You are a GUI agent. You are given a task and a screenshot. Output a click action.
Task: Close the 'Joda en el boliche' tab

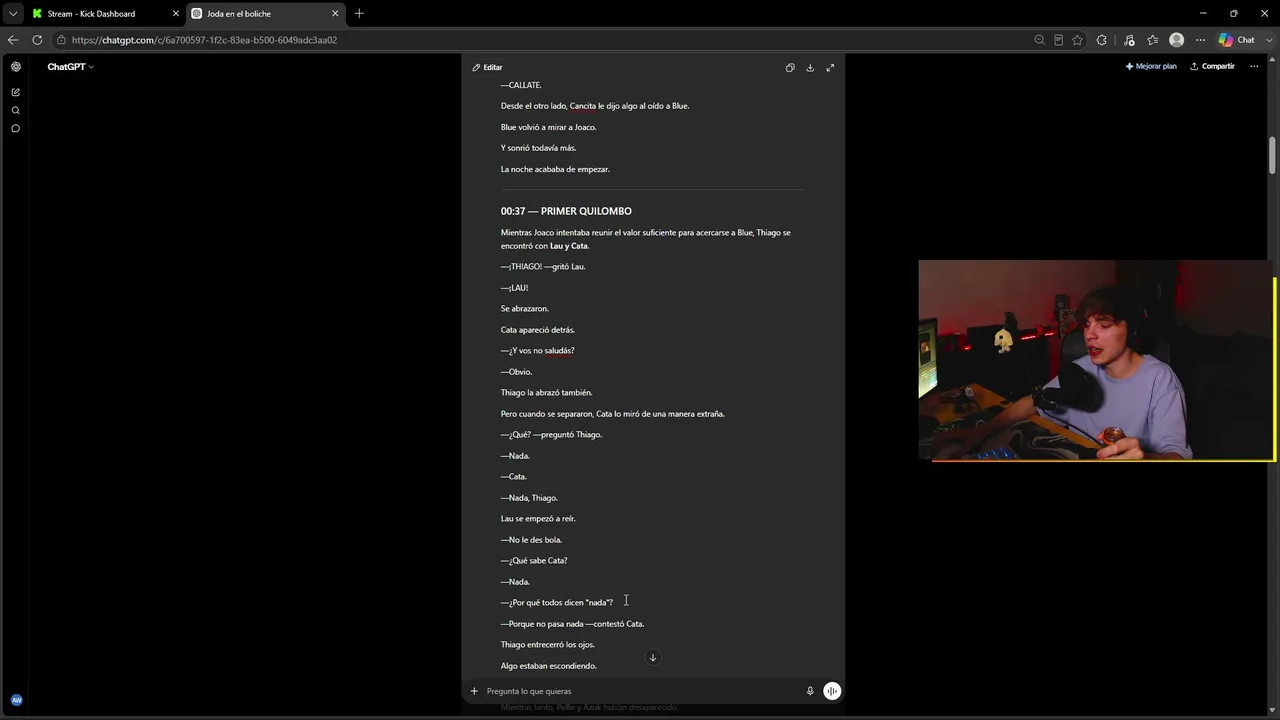(335, 14)
